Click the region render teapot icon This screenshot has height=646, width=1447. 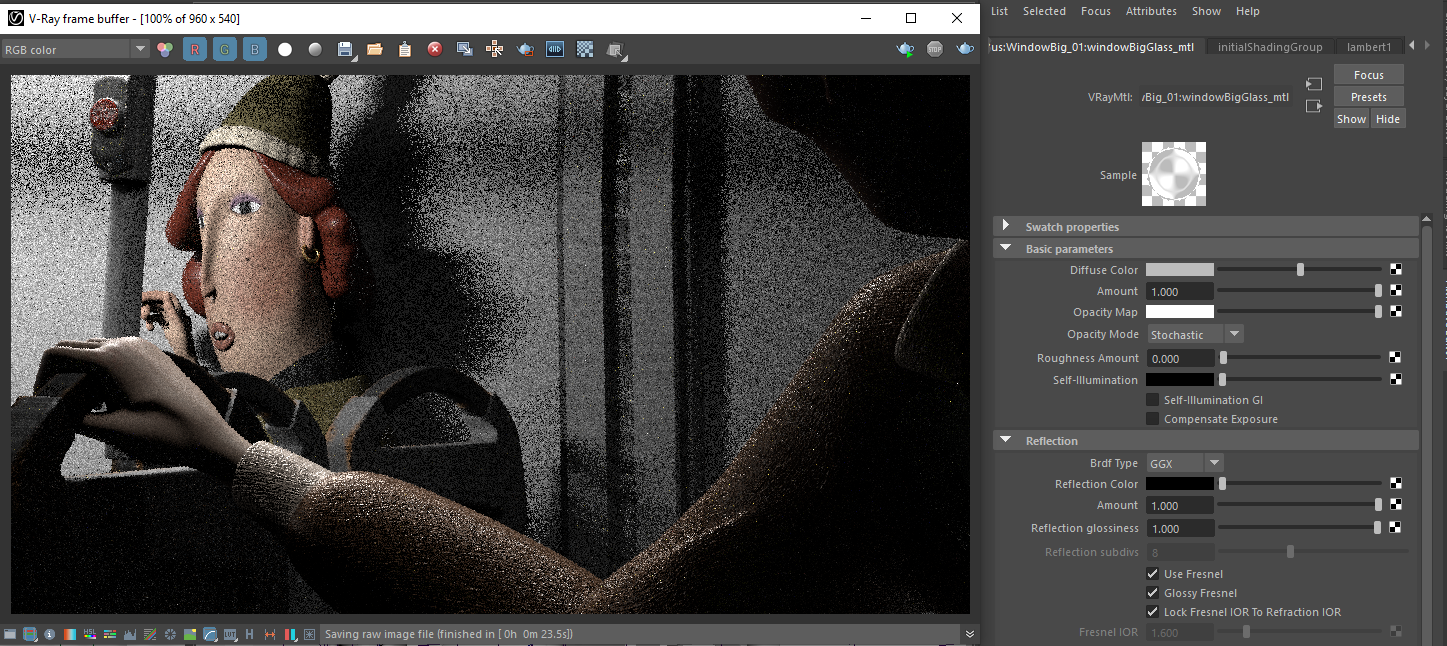click(525, 49)
